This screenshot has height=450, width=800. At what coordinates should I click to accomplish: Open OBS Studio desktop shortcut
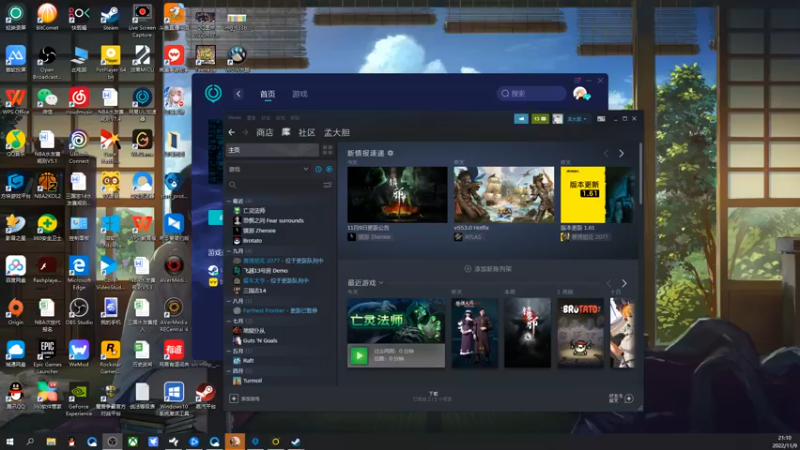tap(79, 312)
